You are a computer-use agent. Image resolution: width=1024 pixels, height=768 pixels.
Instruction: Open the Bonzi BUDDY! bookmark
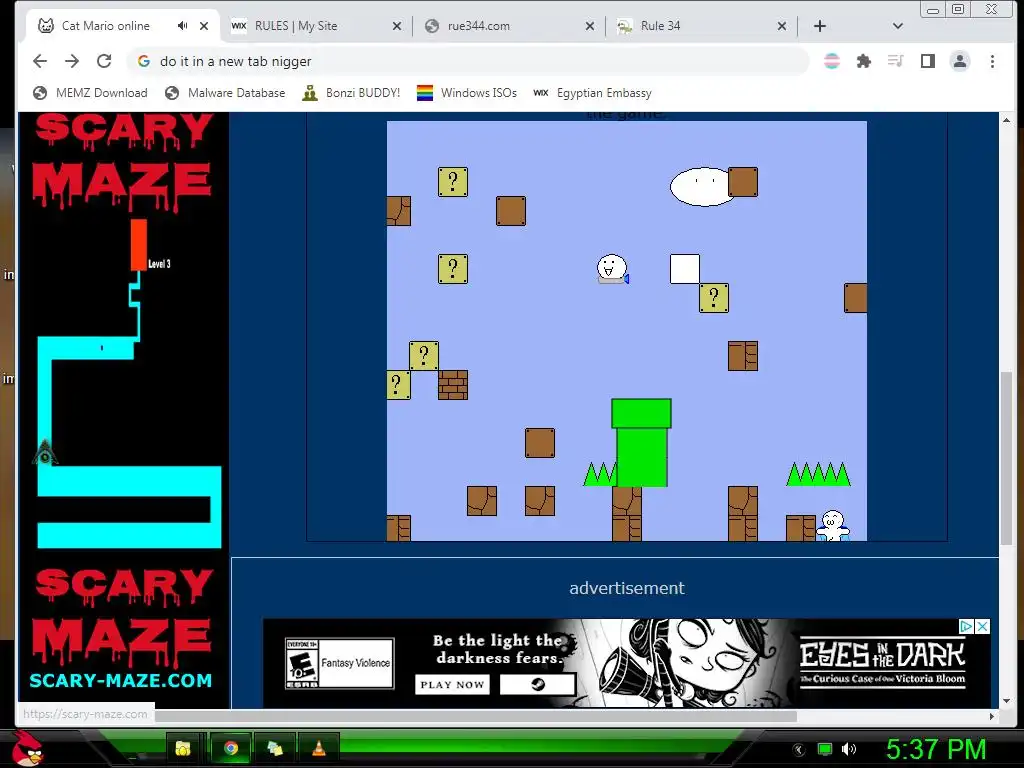click(351, 93)
